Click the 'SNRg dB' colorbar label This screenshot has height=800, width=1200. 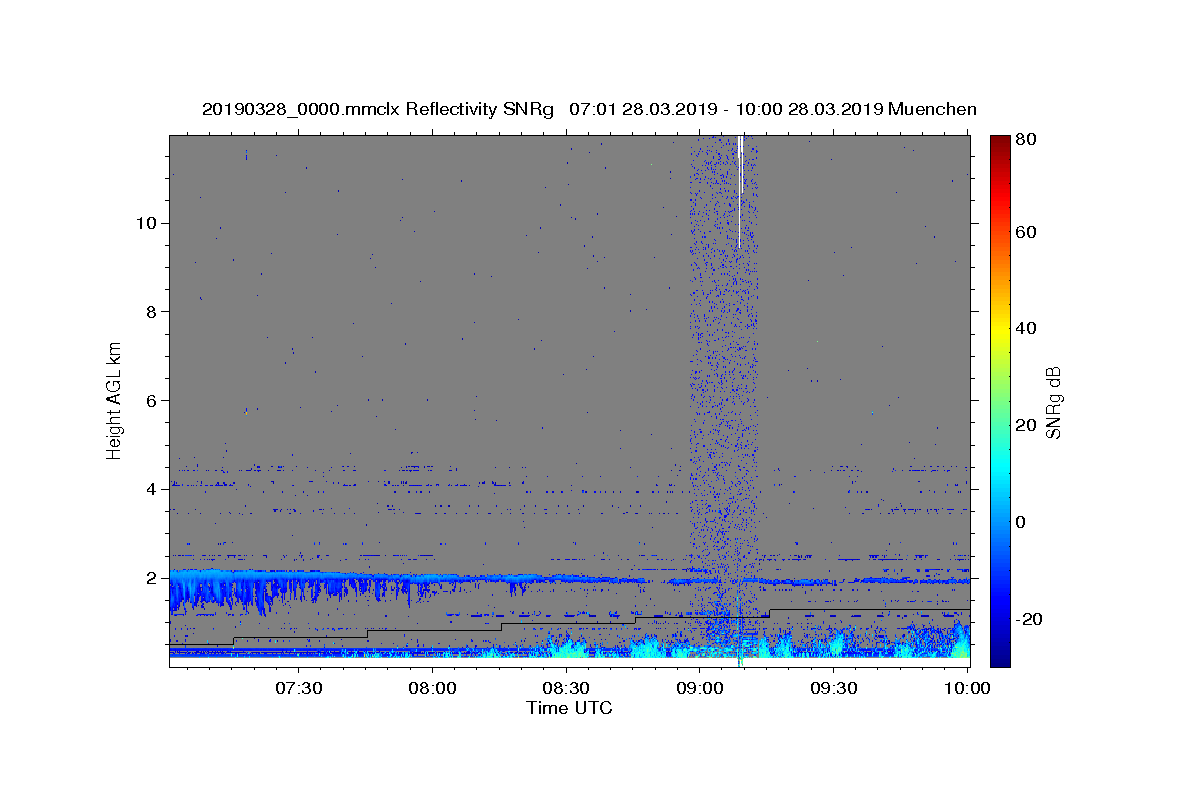click(1053, 403)
